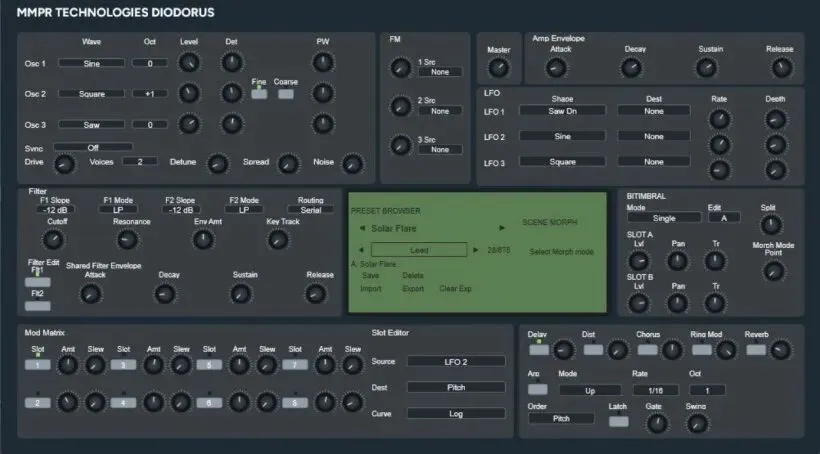Click the arpeggiator Gate knob
This screenshot has height=454, width=820.
point(657,423)
